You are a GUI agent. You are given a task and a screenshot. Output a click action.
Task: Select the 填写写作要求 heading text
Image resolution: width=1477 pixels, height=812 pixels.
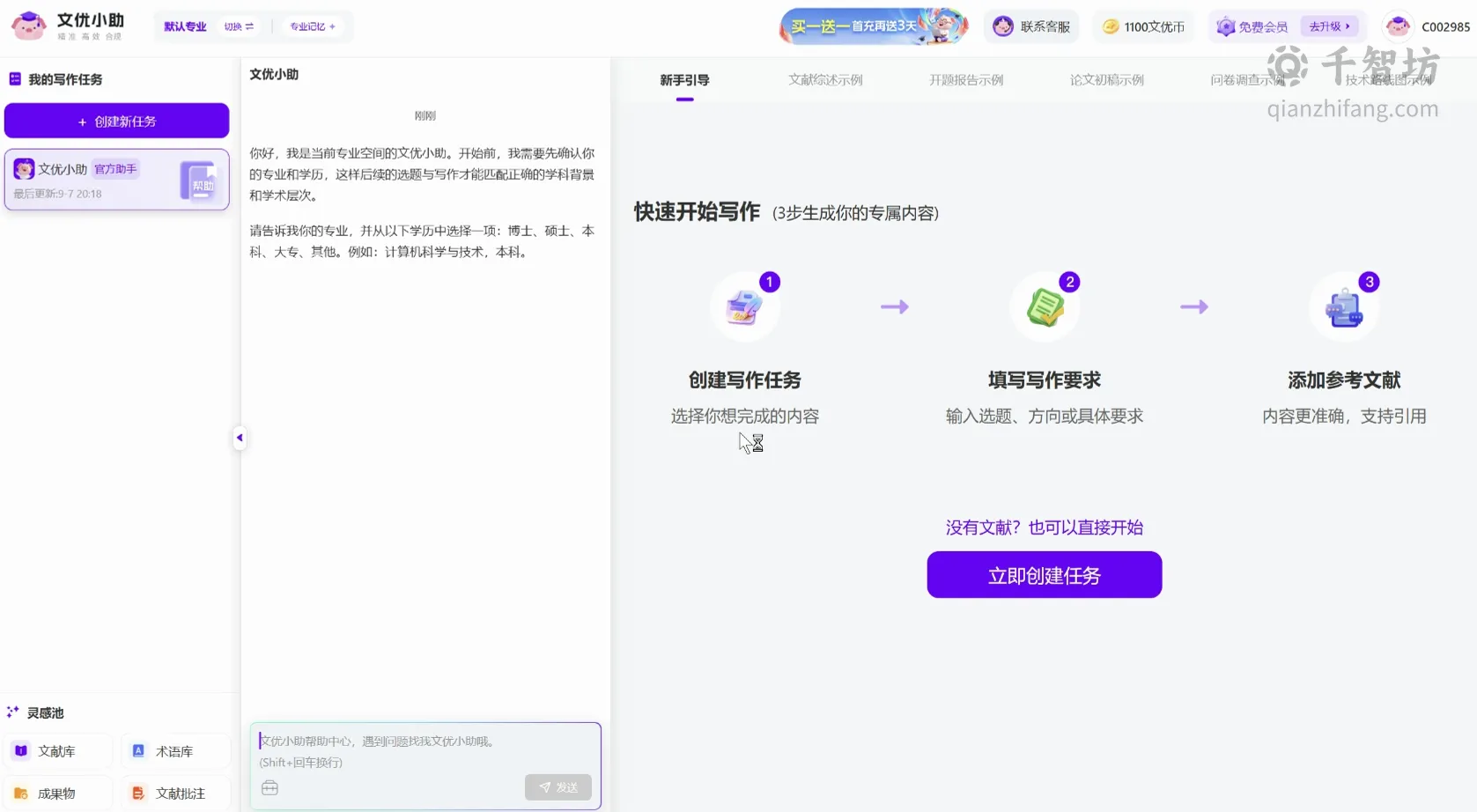point(1045,380)
